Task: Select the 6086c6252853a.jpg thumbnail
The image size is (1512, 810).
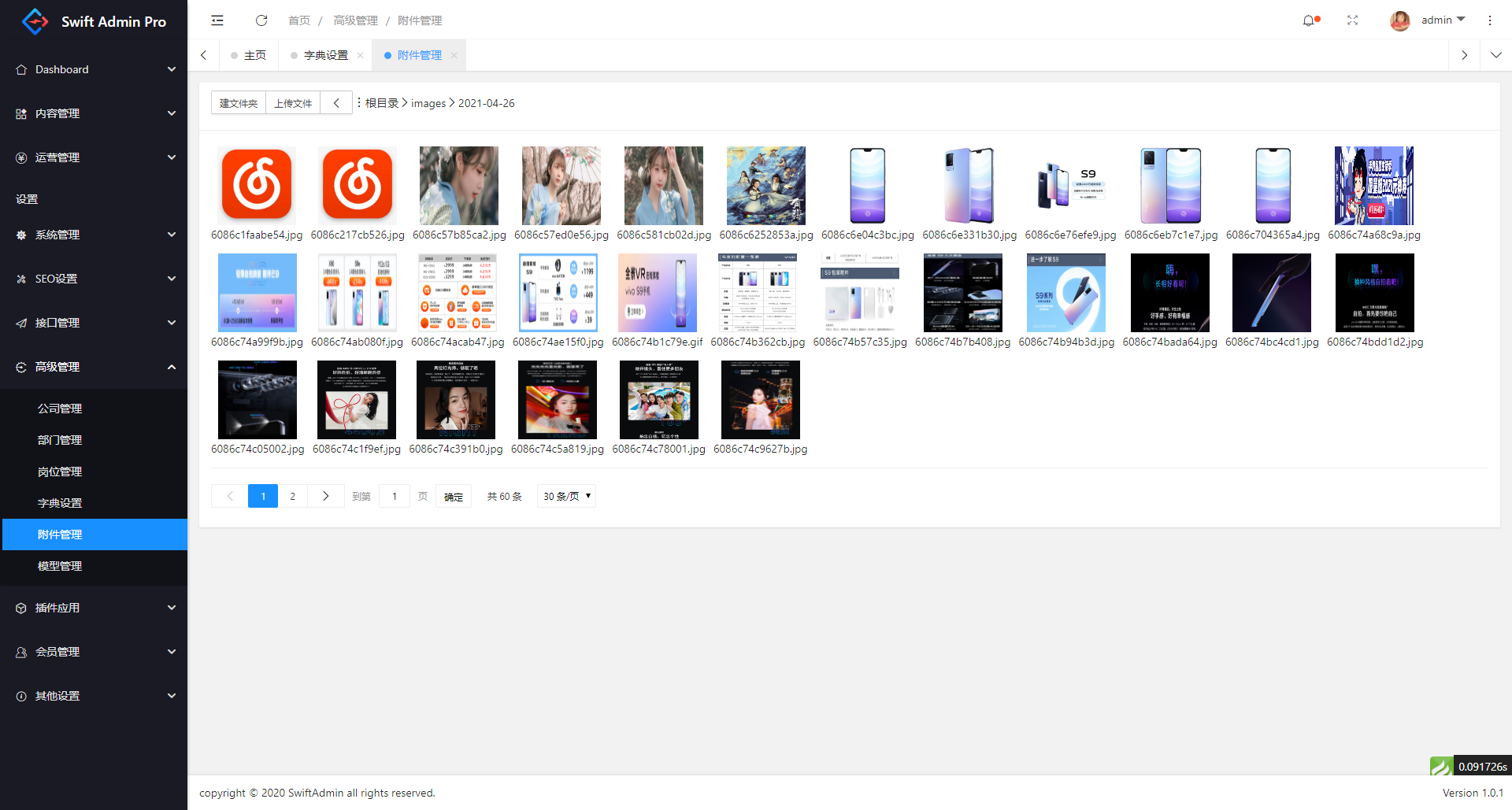Action: click(x=765, y=186)
